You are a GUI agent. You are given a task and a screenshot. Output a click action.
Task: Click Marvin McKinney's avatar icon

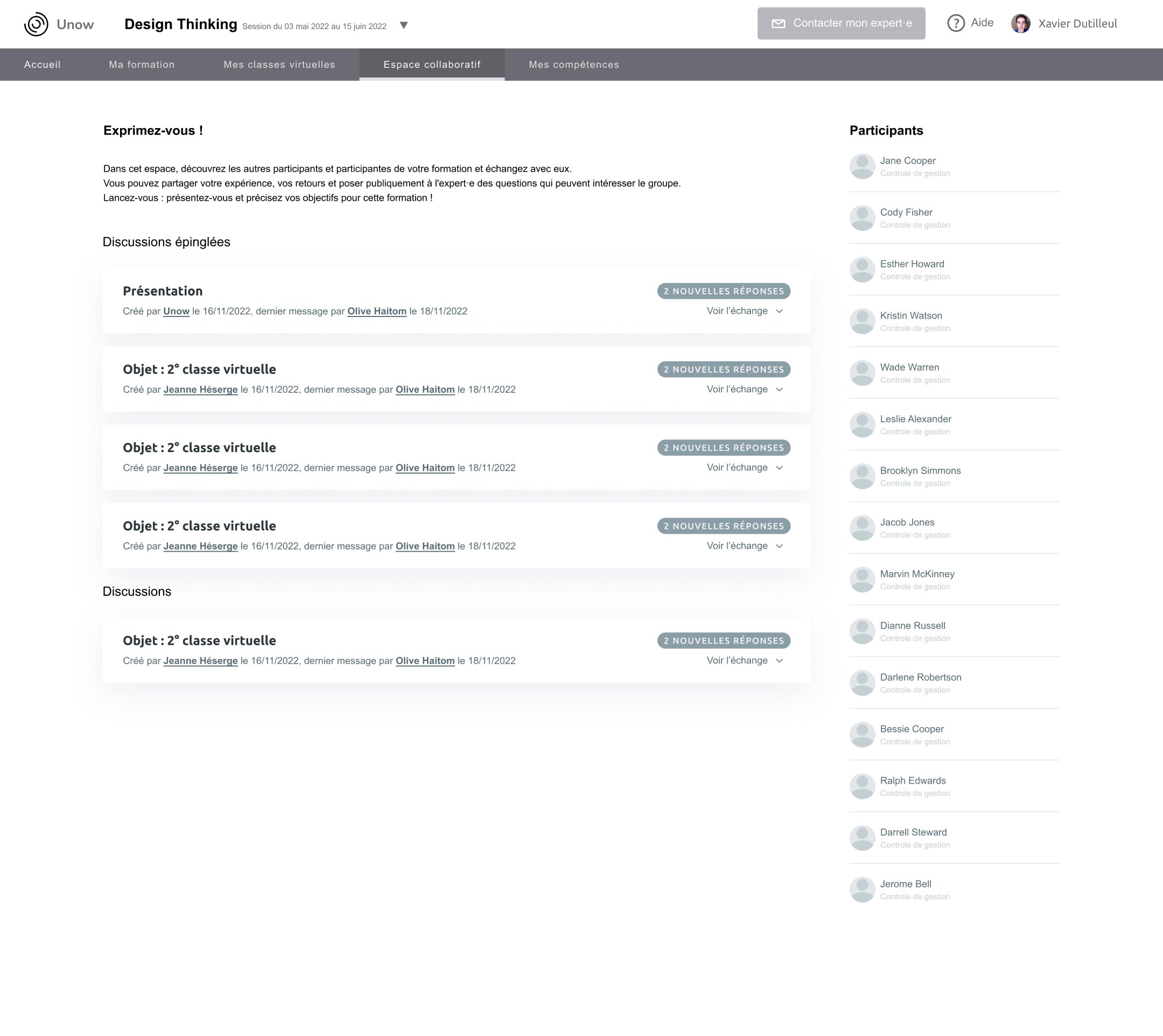(861, 580)
